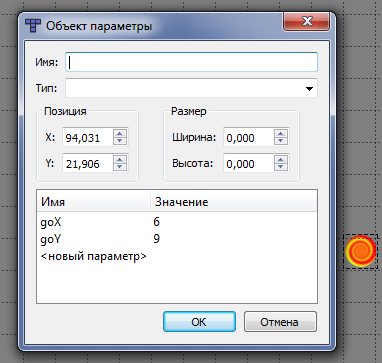Decrease the Высота value
Screen dimensions: 382x363
281,167
